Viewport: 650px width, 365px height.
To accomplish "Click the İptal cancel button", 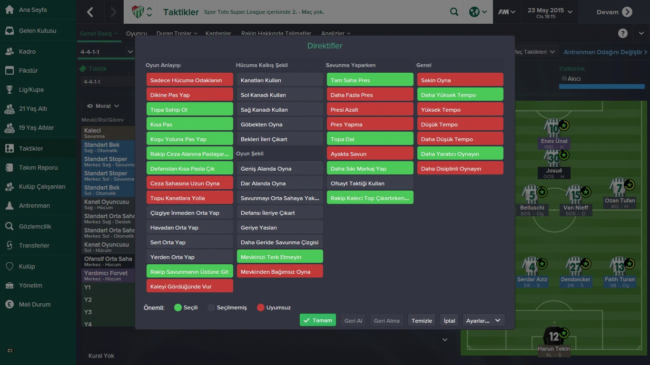I will tap(449, 321).
